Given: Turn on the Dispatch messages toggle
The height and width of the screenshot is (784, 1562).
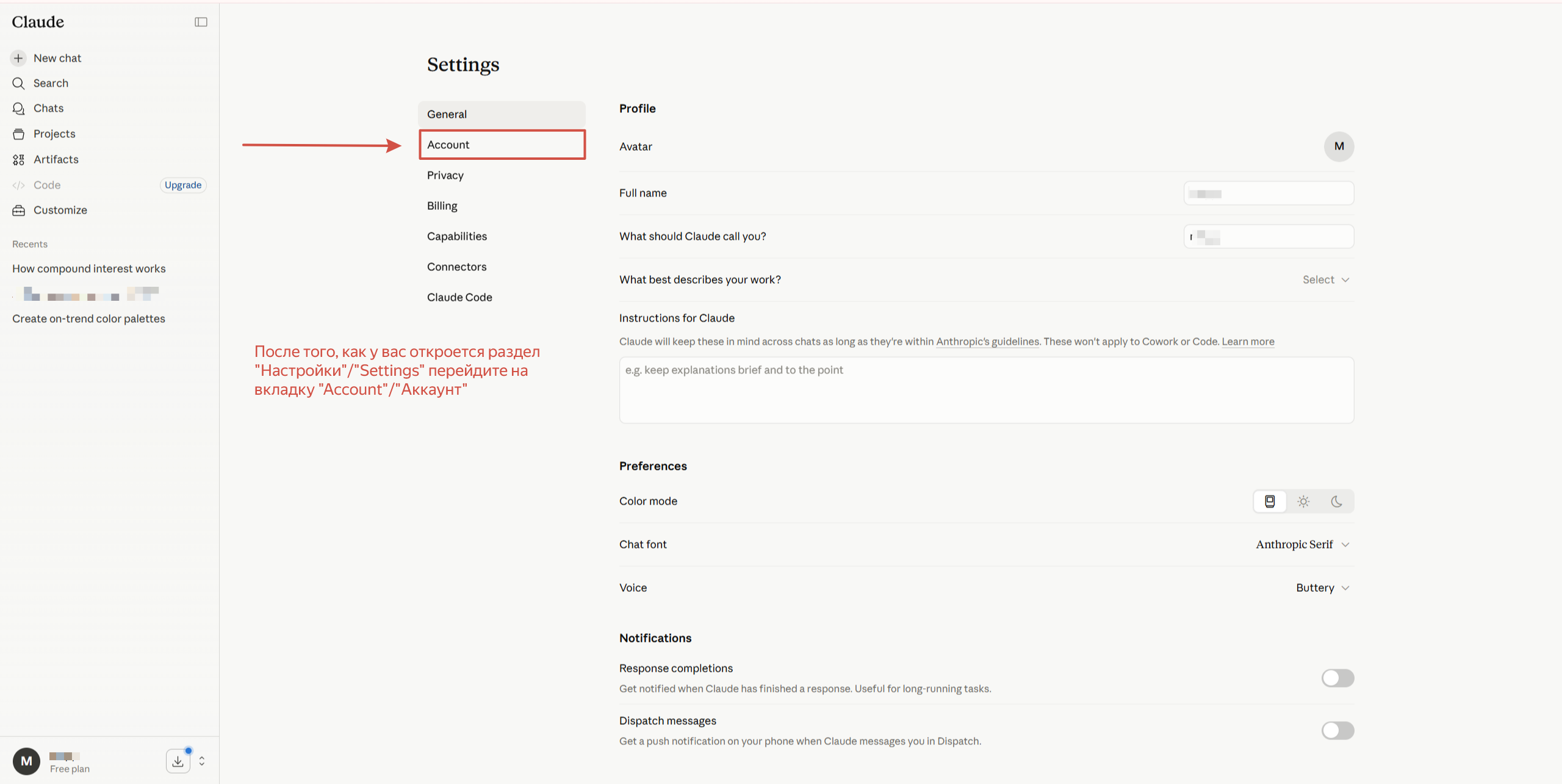Looking at the screenshot, I should click(x=1337, y=730).
